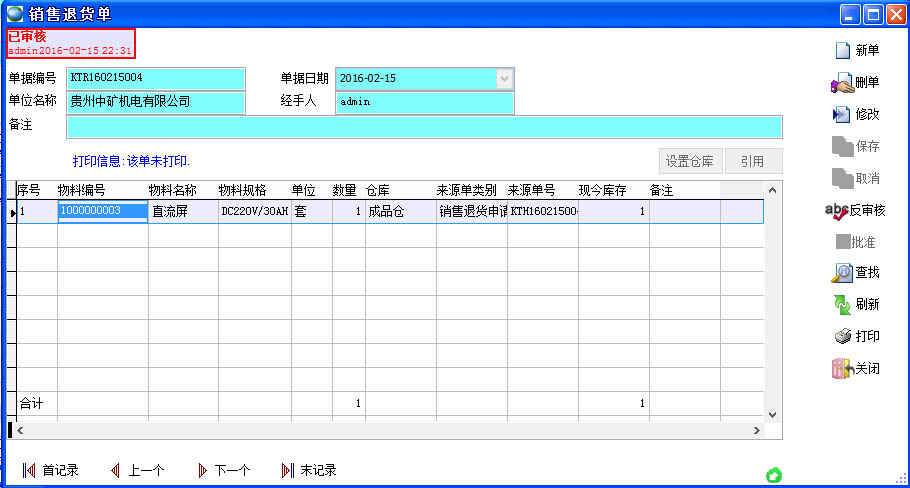The width and height of the screenshot is (910, 488).
Task: Select the 物料编号 cell 1000000003
Action: coord(103,211)
